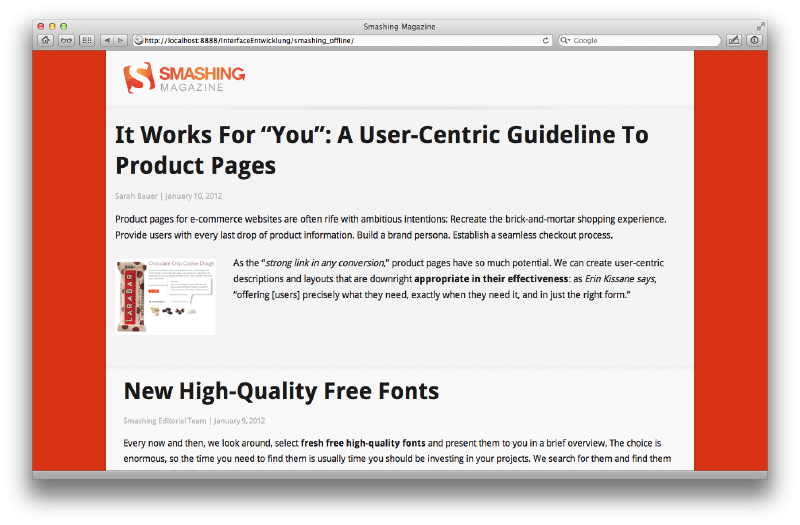Open the "New High-Quality Free Fonts" headline
Viewport: 800px width, 525px height.
click(x=281, y=391)
